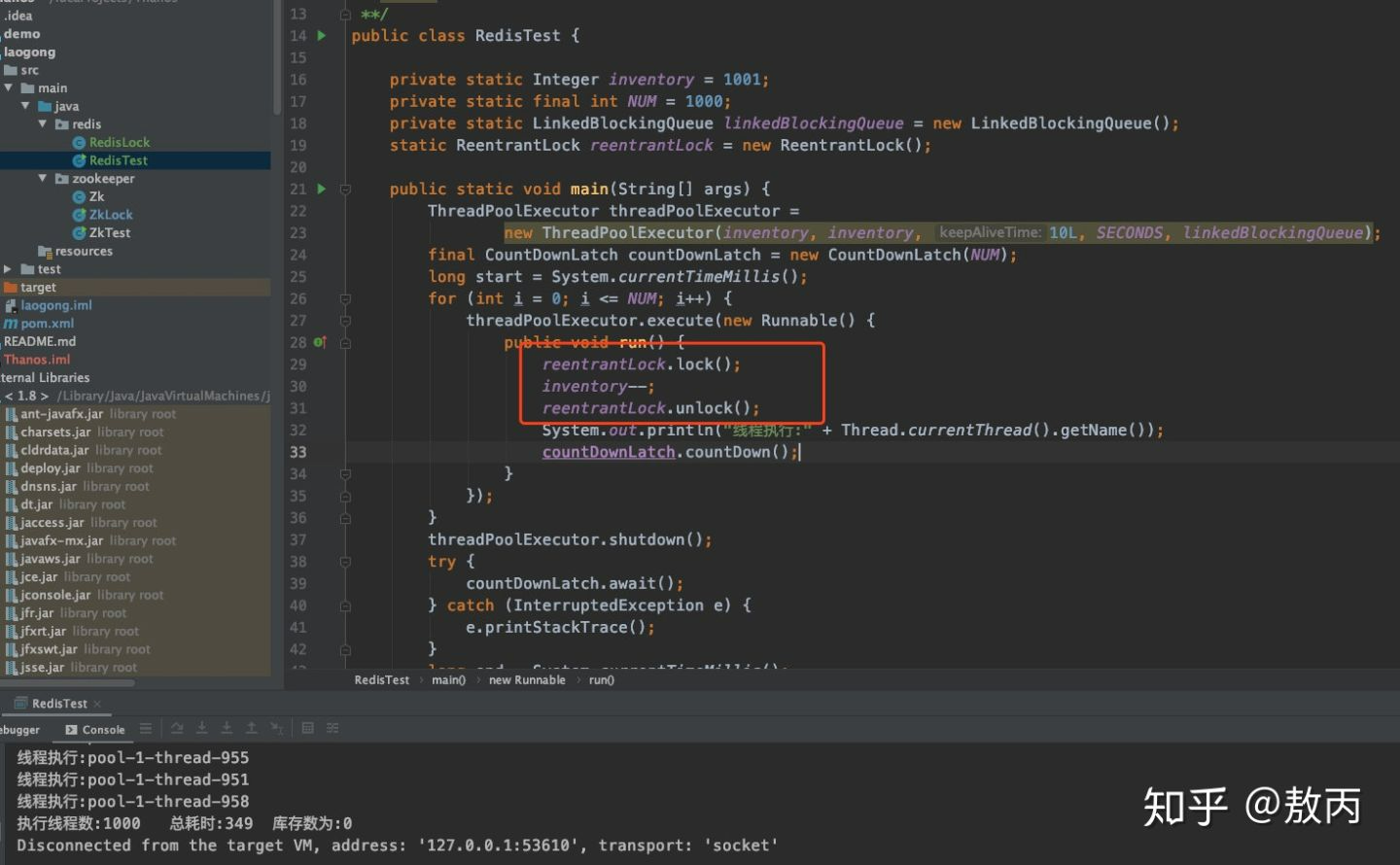Click run() in the editor breadcrumb
Screen dimensions: 1400x865
(x=601, y=680)
